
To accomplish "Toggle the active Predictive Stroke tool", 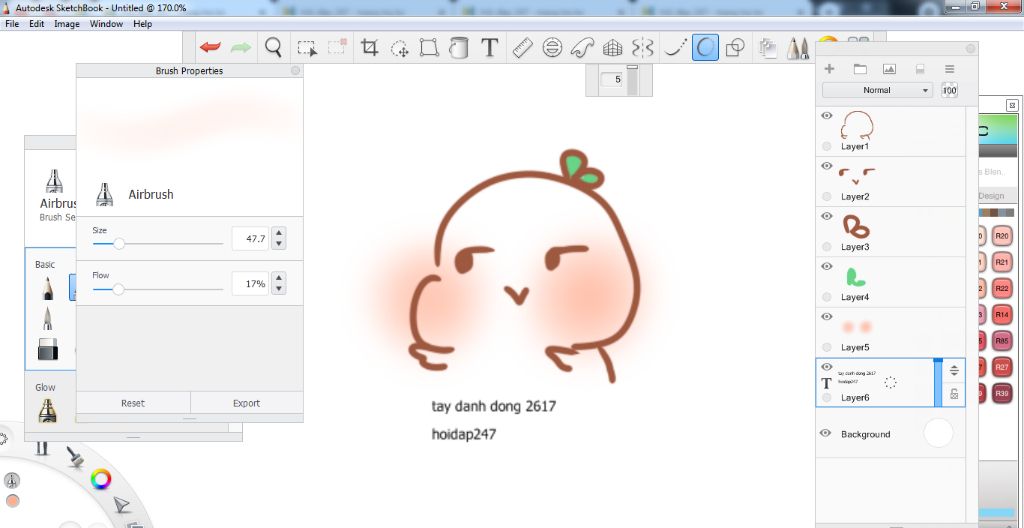I will (705, 48).
